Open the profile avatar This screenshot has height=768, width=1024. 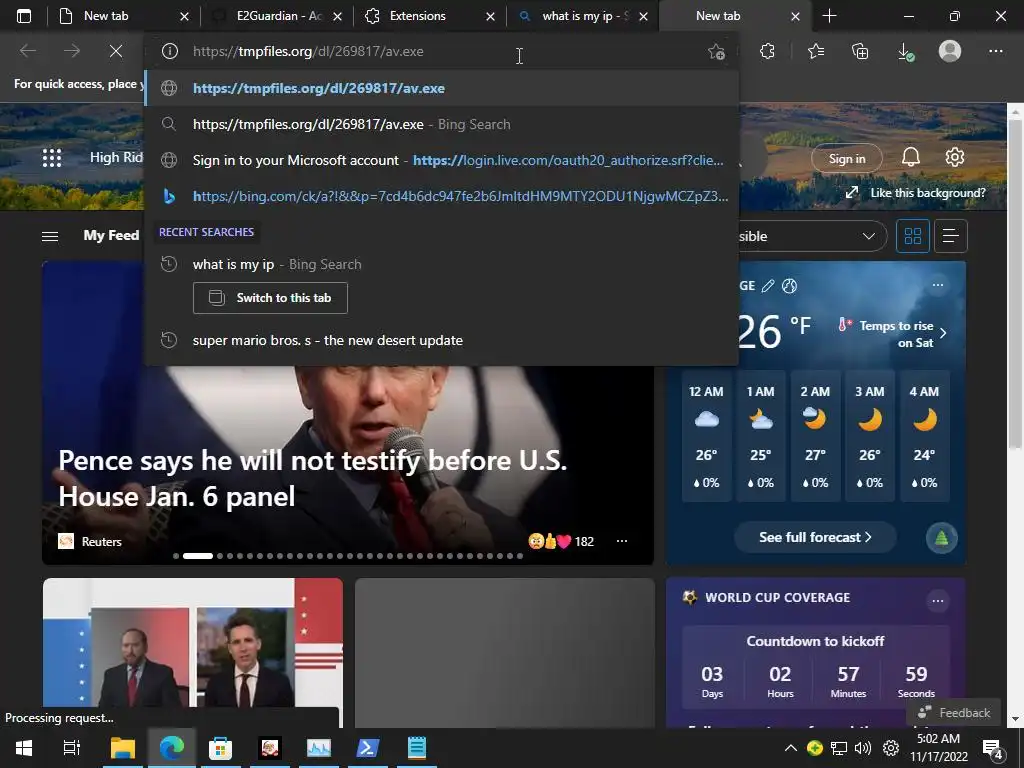coord(950,51)
